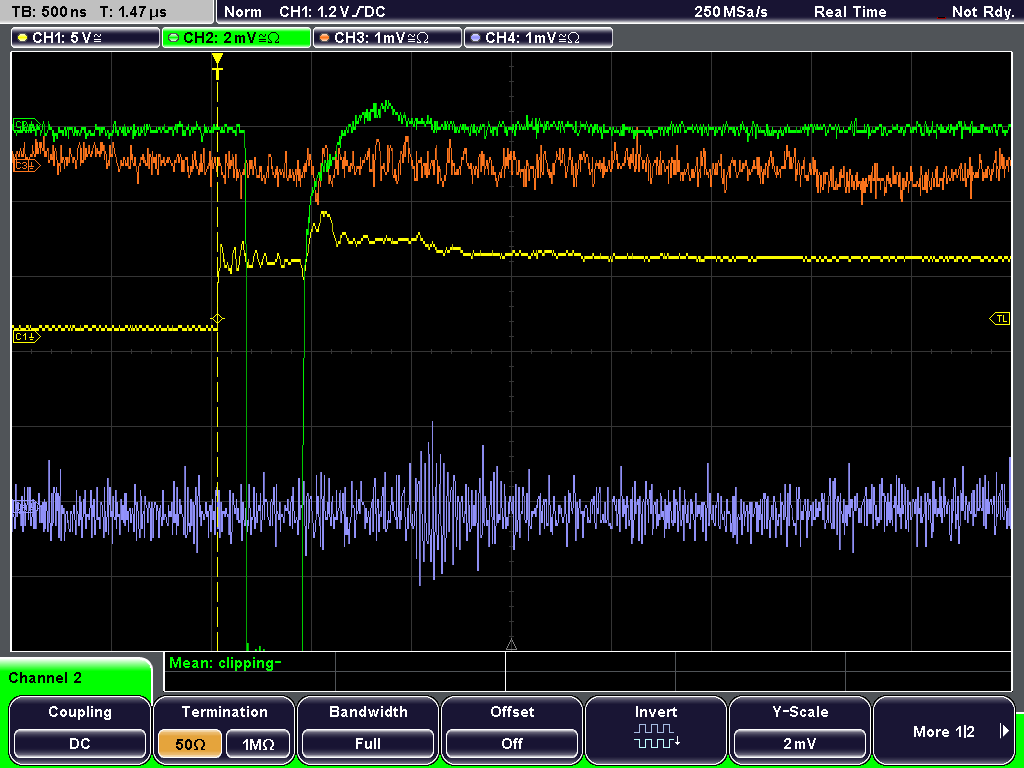This screenshot has height=768, width=1024.
Task: Click the Channel 2 menu title
Action: 45,678
